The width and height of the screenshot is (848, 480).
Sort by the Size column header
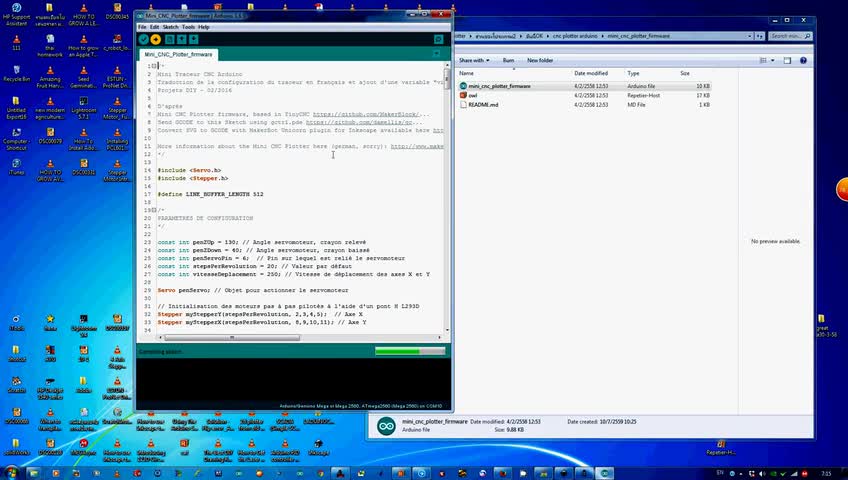coord(685,74)
